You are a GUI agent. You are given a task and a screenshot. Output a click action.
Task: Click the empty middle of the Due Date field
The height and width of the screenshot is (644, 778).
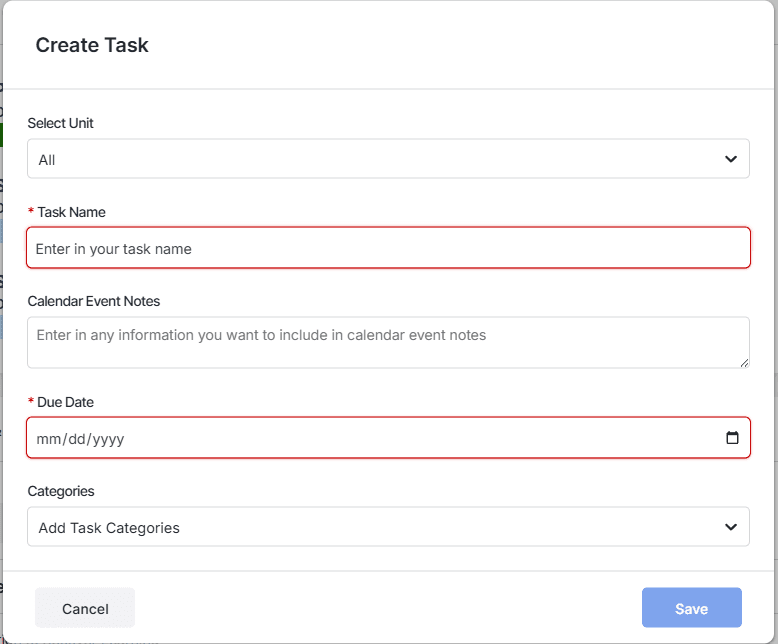tap(422, 438)
